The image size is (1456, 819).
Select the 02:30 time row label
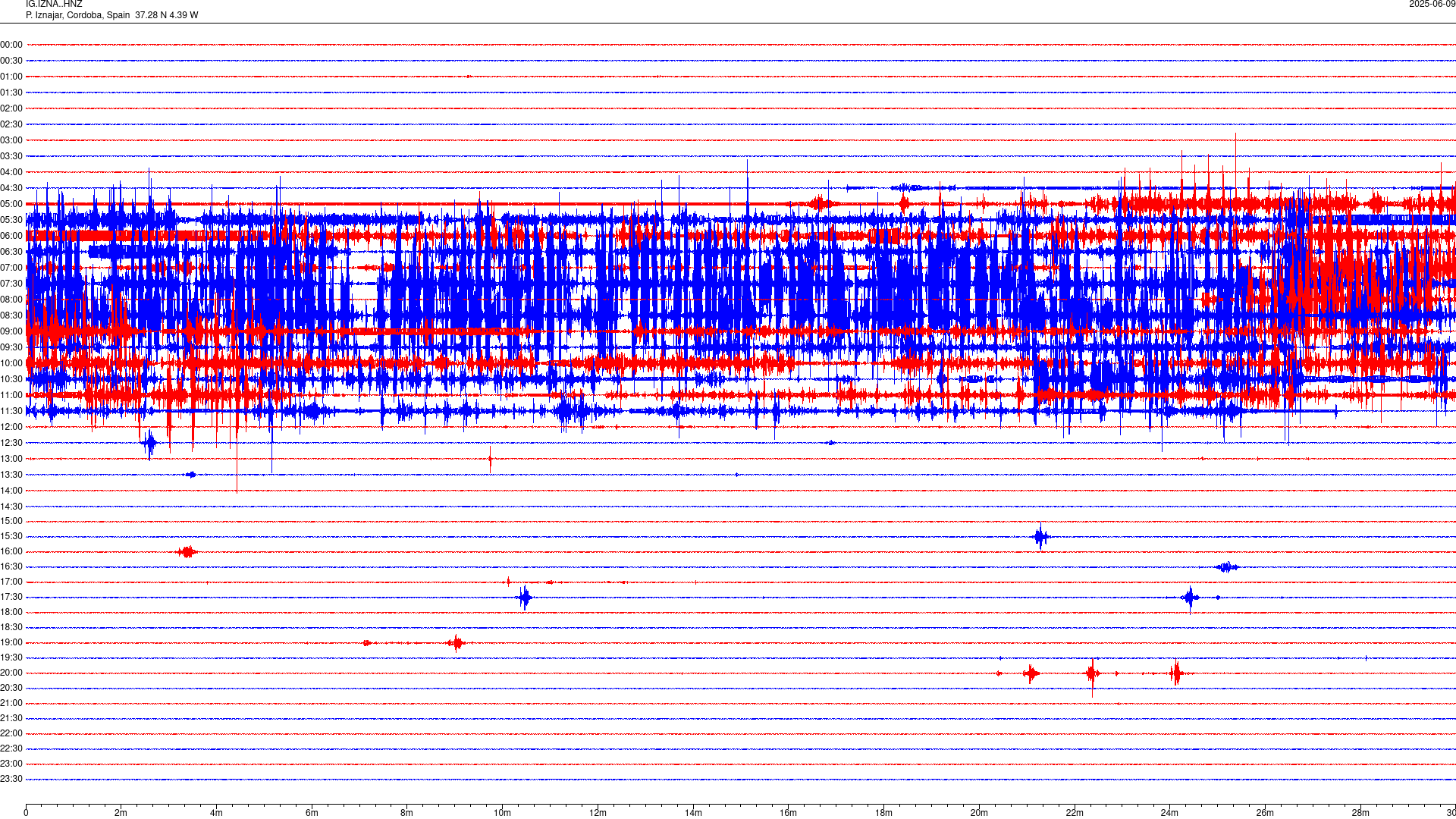pos(11,124)
